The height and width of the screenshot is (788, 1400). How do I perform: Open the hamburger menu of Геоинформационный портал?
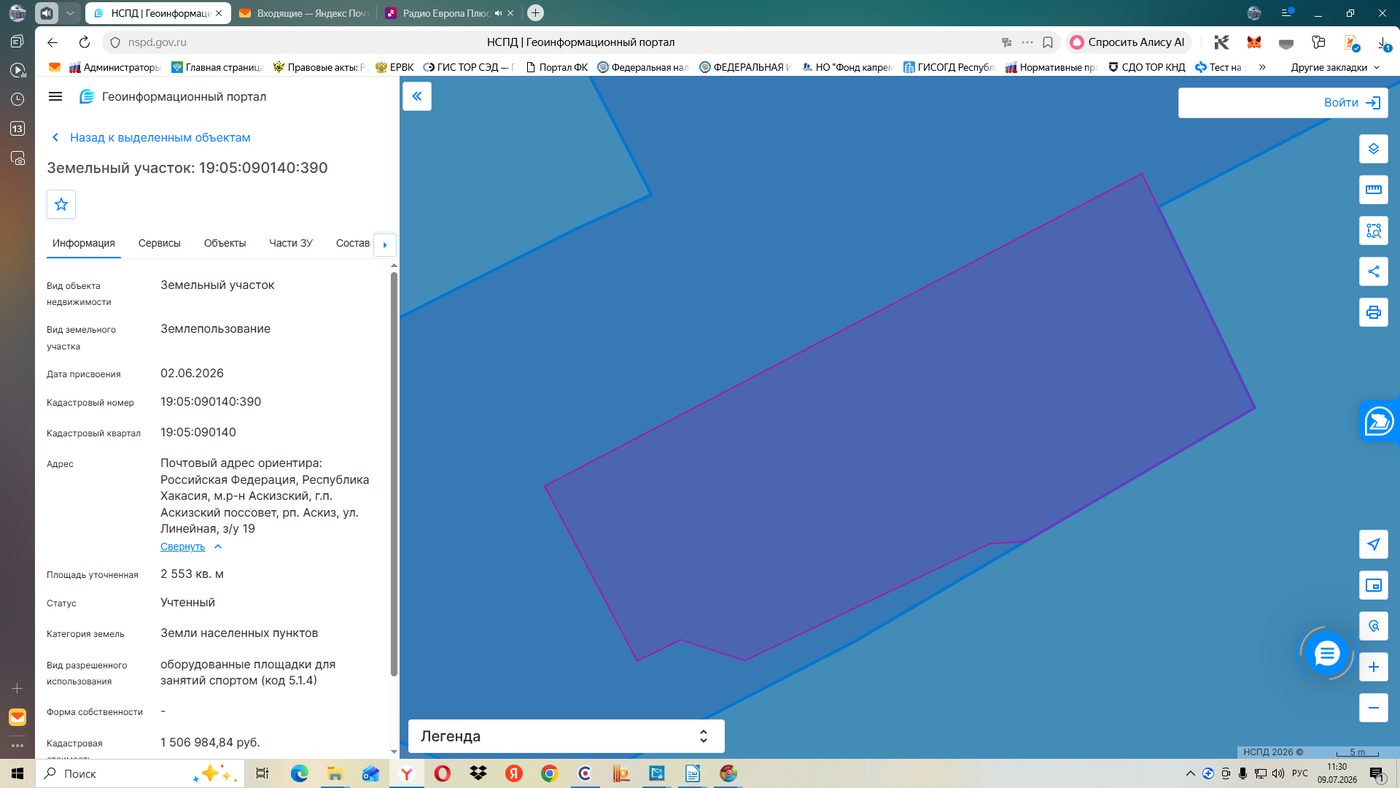point(55,97)
